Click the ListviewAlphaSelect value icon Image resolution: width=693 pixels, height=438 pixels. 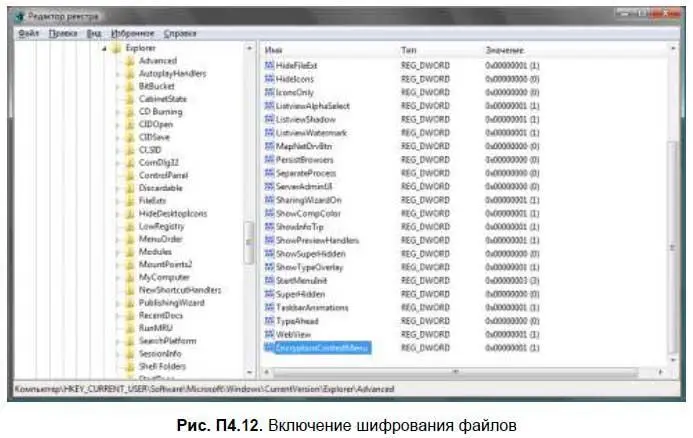(269, 106)
